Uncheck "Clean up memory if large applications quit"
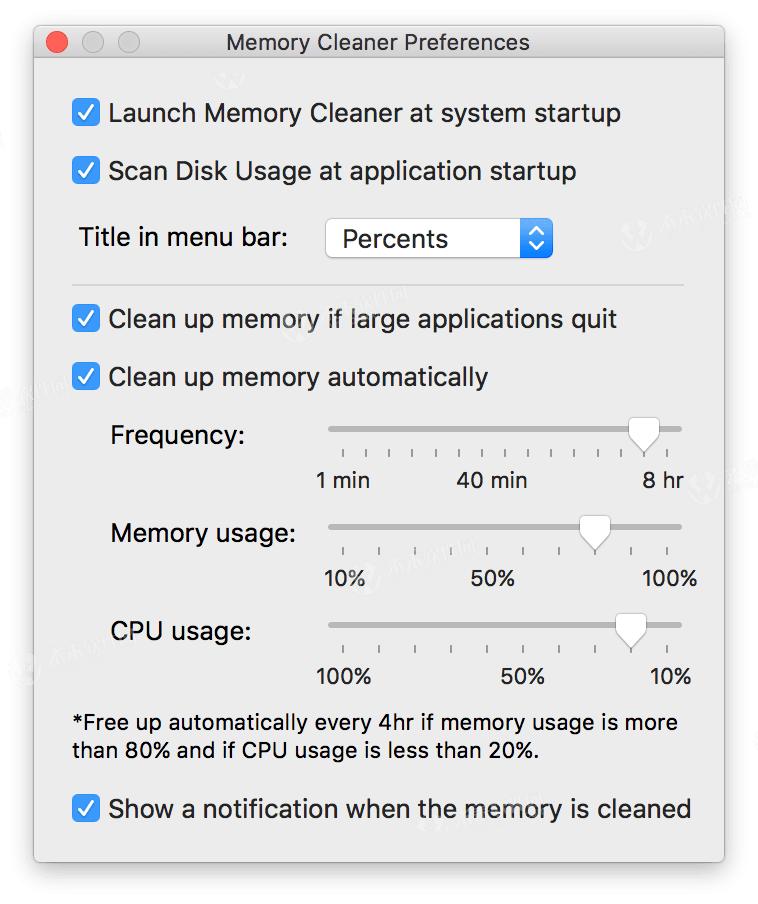758x904 pixels. (86, 319)
